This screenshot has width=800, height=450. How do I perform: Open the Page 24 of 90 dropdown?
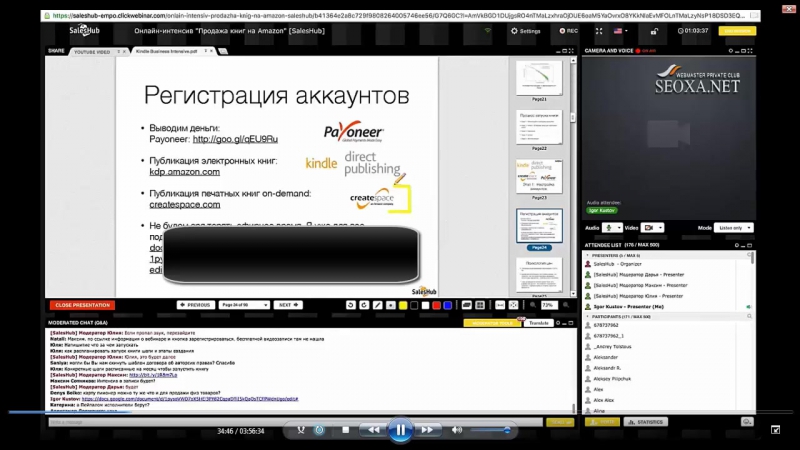click(244, 305)
